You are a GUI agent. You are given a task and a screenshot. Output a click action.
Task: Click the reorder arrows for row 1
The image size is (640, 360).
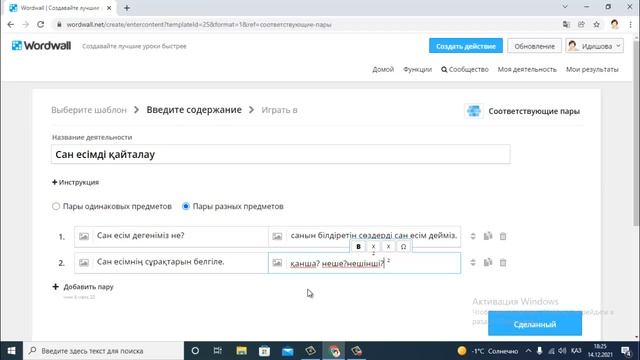tap(473, 236)
